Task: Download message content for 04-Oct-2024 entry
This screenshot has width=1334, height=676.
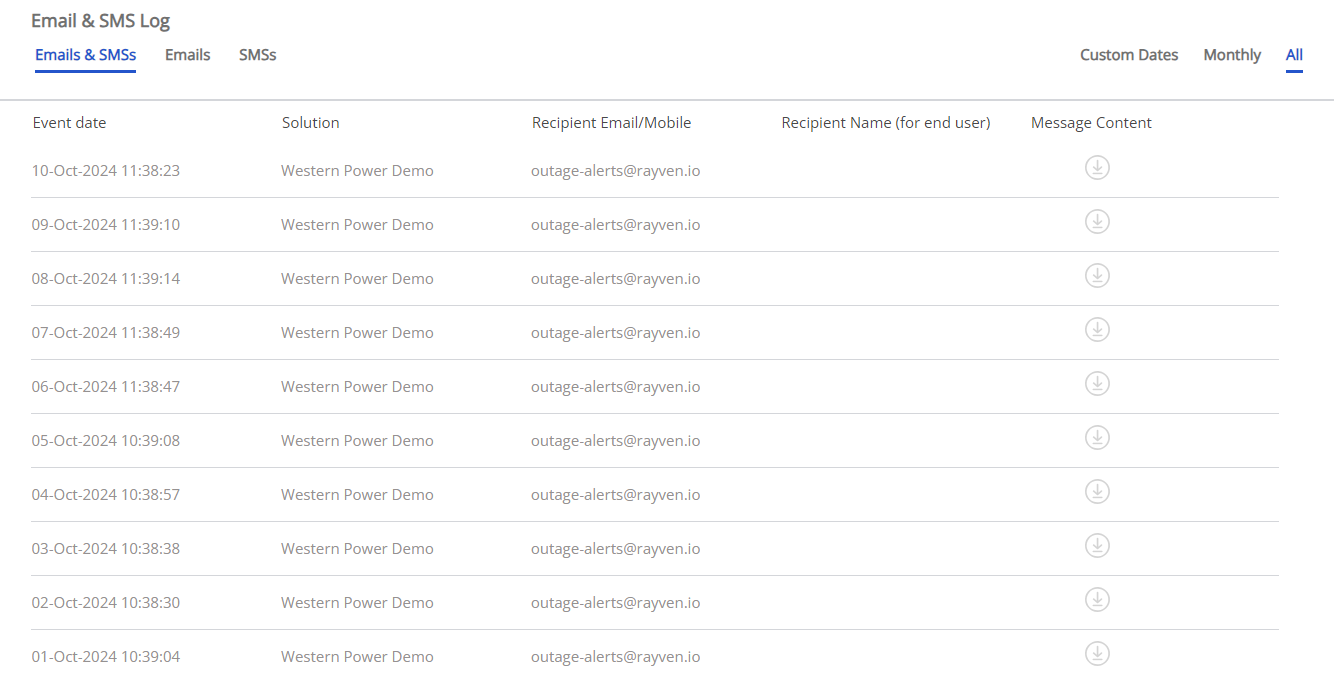Action: [x=1097, y=491]
